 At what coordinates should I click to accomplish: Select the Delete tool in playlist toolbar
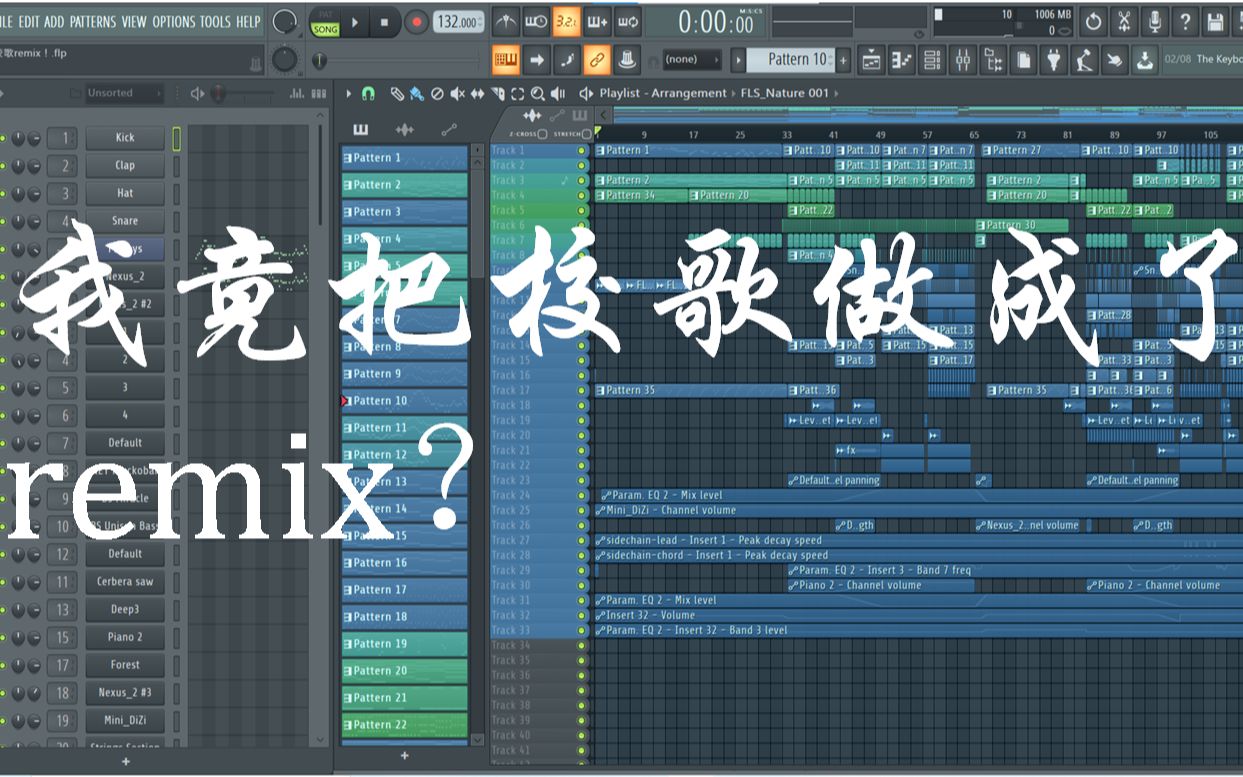coord(437,94)
